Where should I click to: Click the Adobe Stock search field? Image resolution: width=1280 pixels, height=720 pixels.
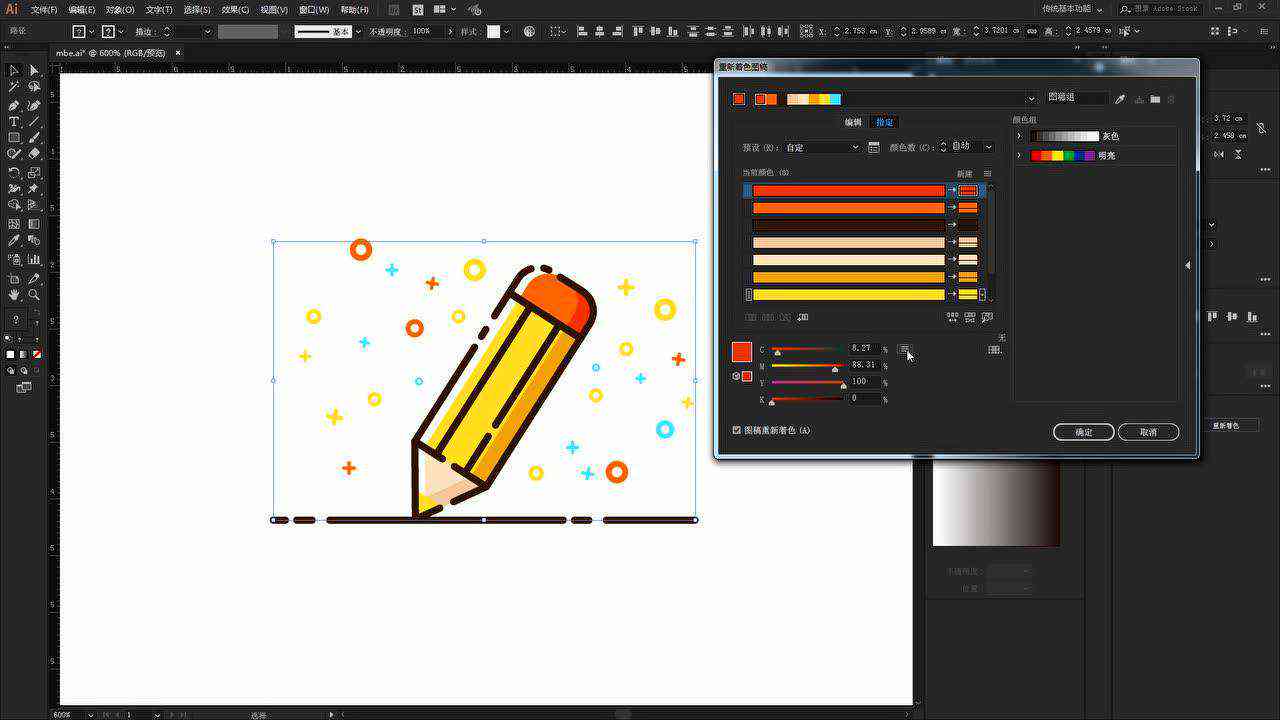click(1160, 8)
